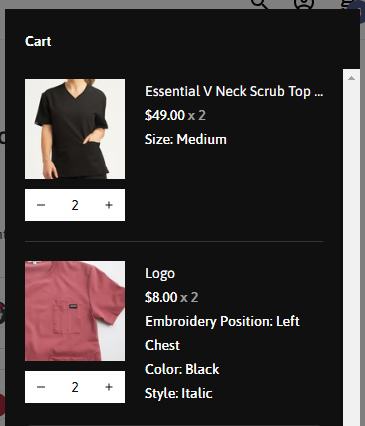Open red shirt Logo product image
The height and width of the screenshot is (426, 365).
[x=75, y=311]
